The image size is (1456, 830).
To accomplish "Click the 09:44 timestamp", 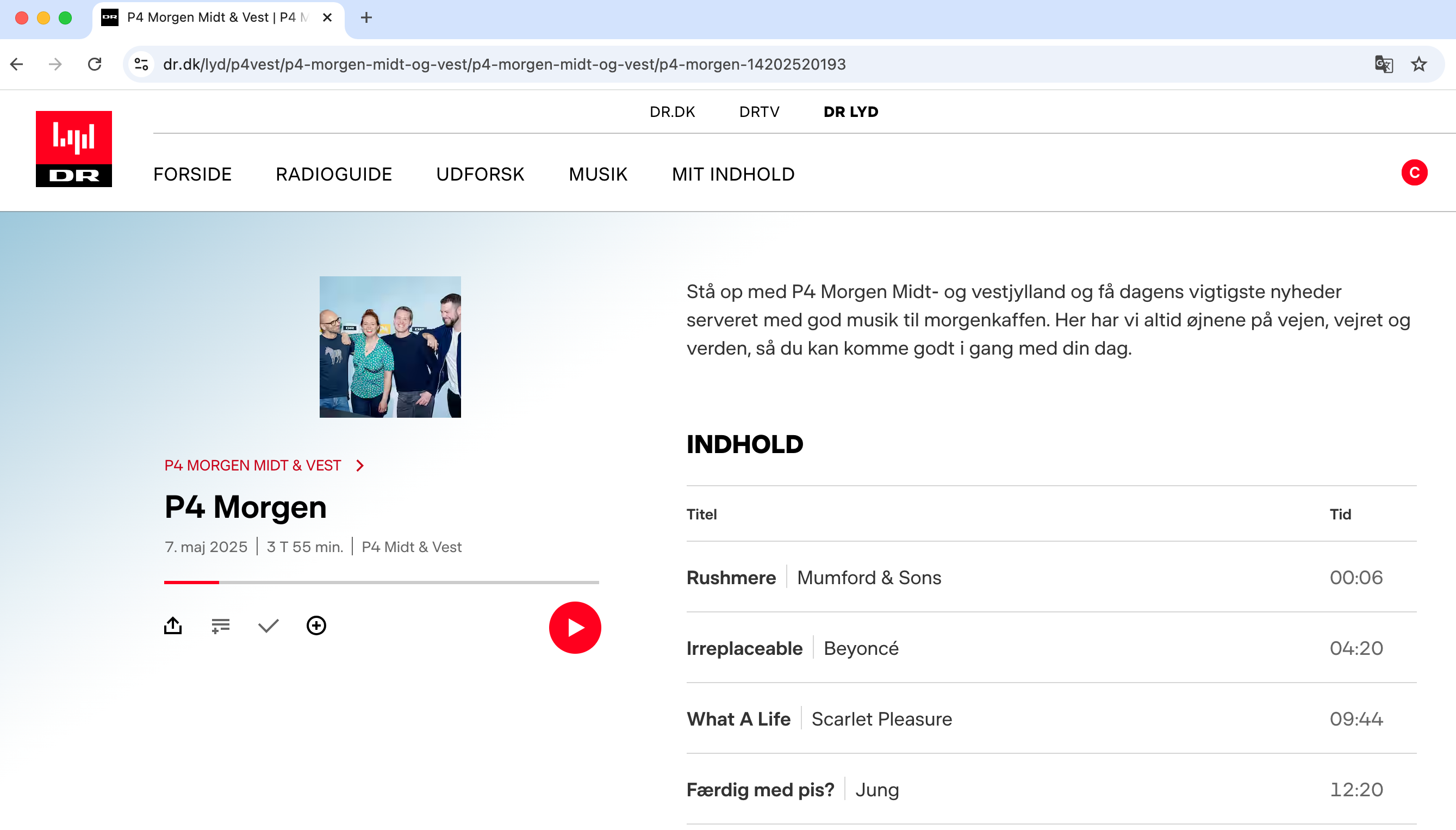I will pos(1357,719).
